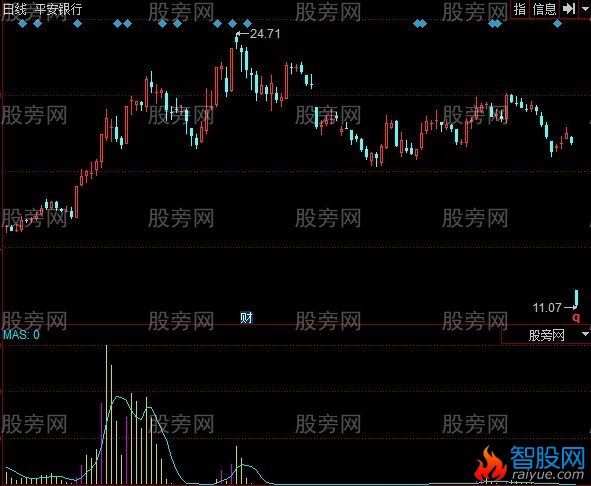Click the candlestick at the 24.71 peak
591x486 pixels.
click(237, 40)
